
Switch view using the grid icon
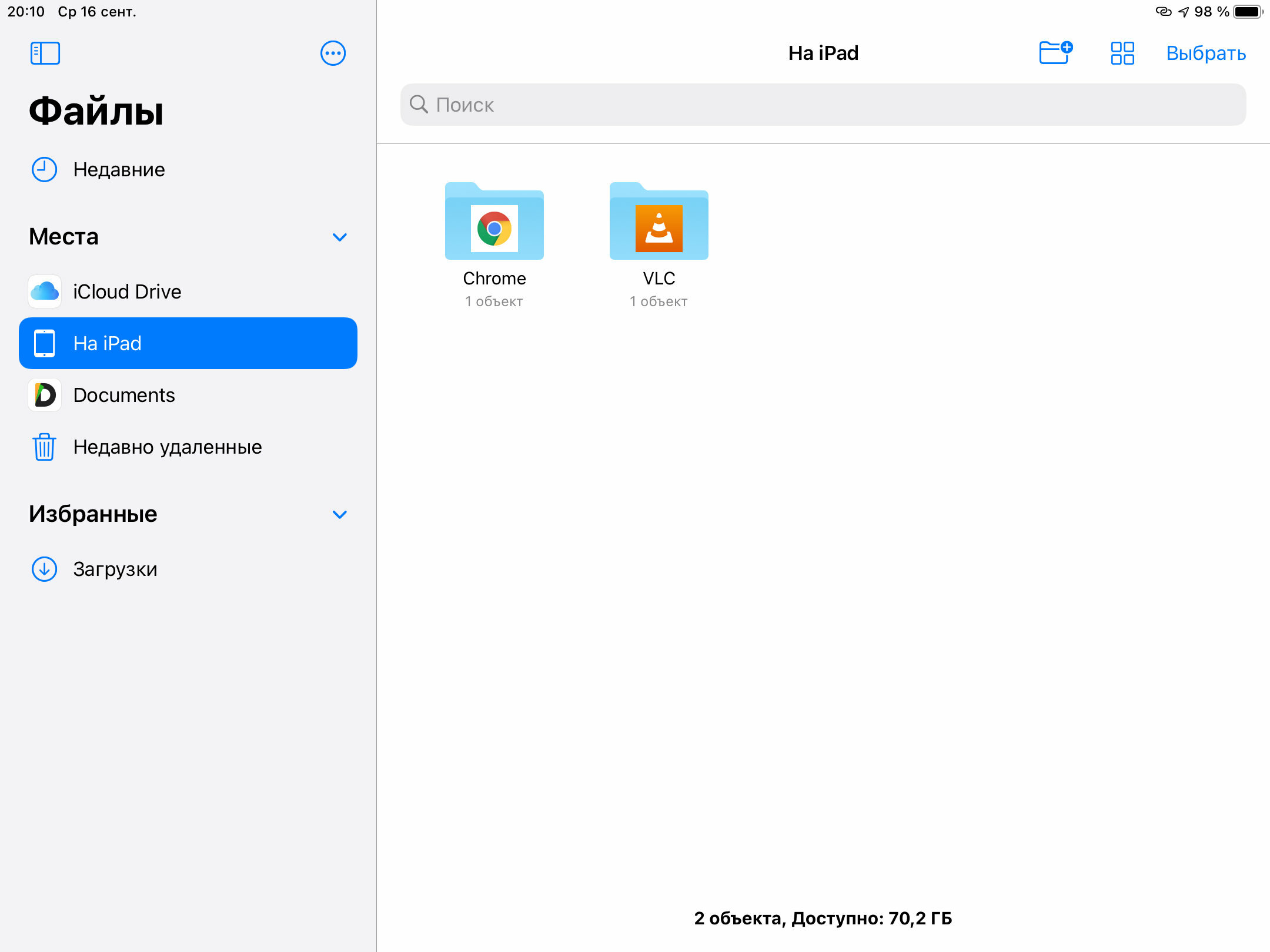point(1122,53)
